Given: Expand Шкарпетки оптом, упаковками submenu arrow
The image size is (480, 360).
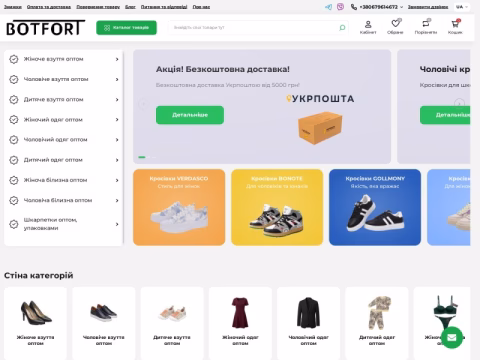Looking at the screenshot, I should pos(117,224).
